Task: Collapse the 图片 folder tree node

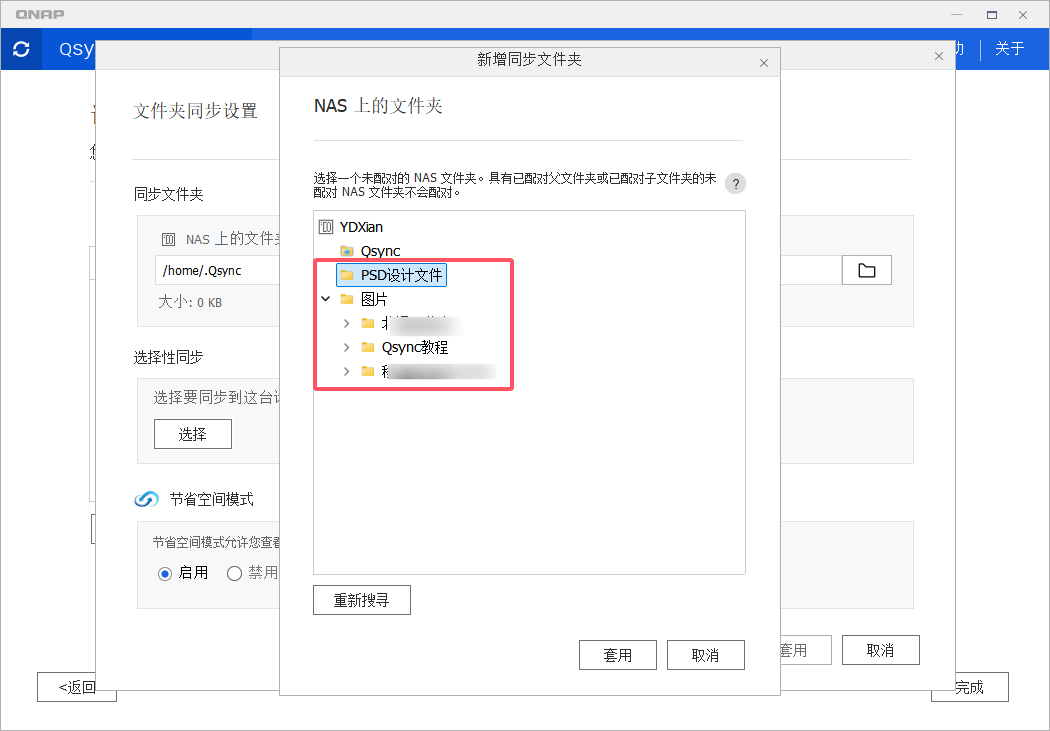Action: pyautogui.click(x=326, y=299)
